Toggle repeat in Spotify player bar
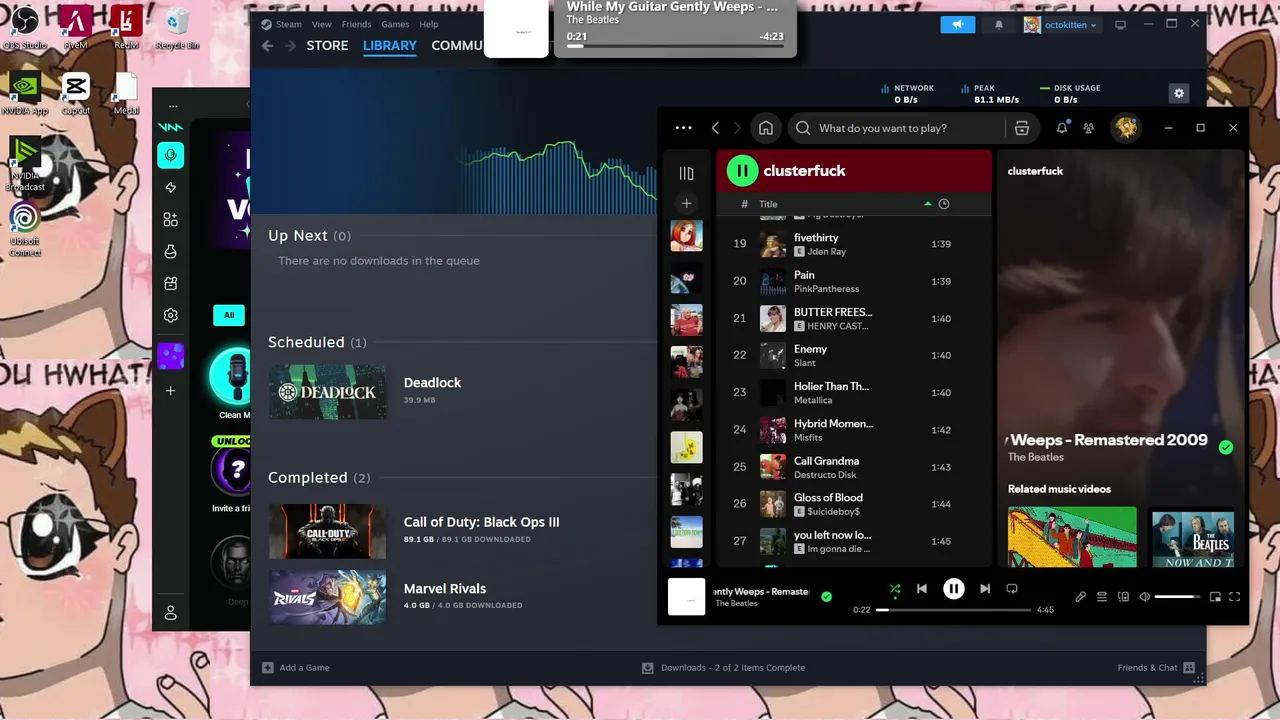The width and height of the screenshot is (1280, 720). click(1012, 589)
